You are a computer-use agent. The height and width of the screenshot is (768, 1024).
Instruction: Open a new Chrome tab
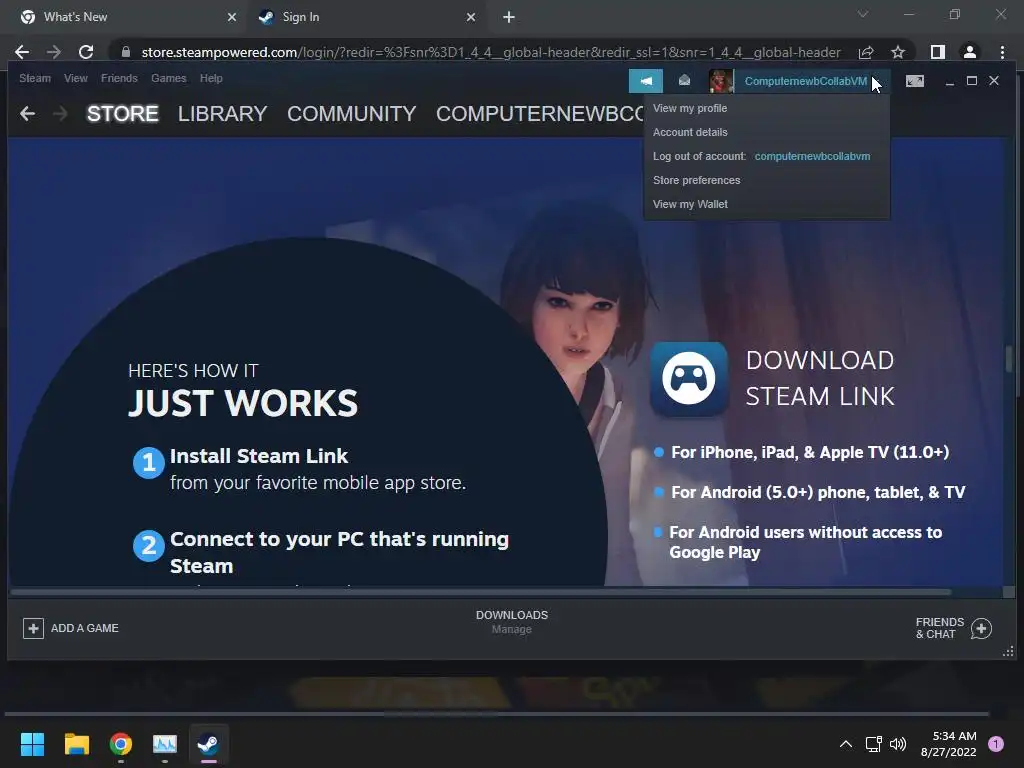click(509, 18)
